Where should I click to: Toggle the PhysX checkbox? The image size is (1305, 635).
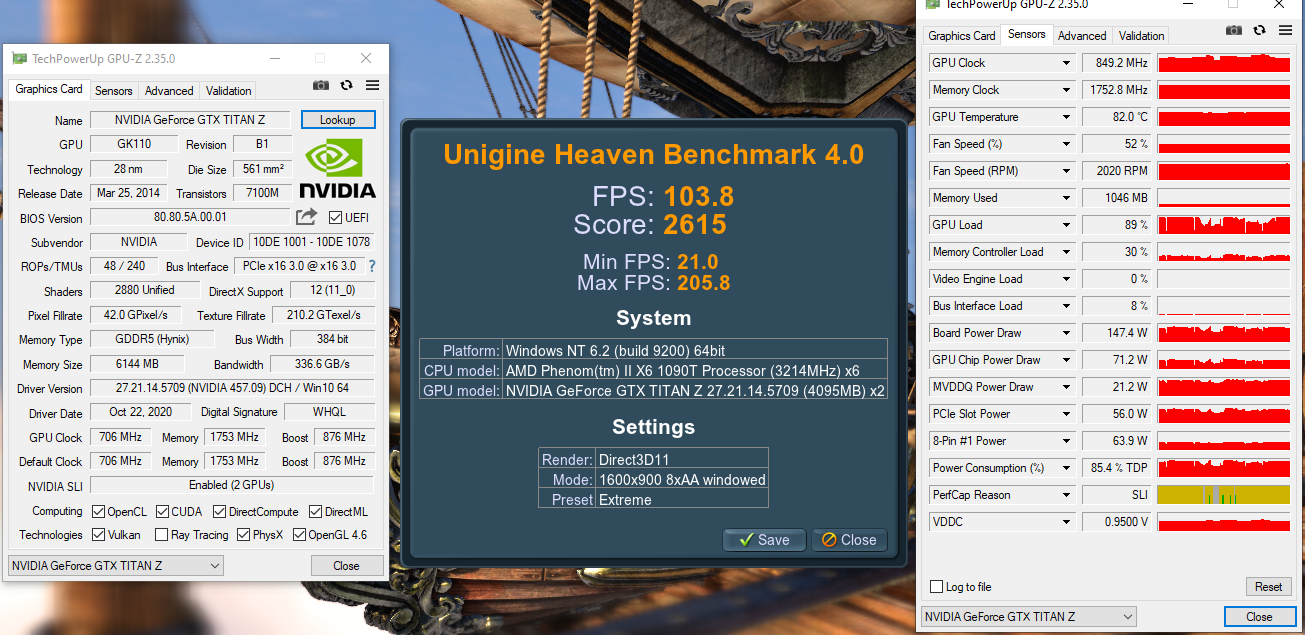coord(243,535)
